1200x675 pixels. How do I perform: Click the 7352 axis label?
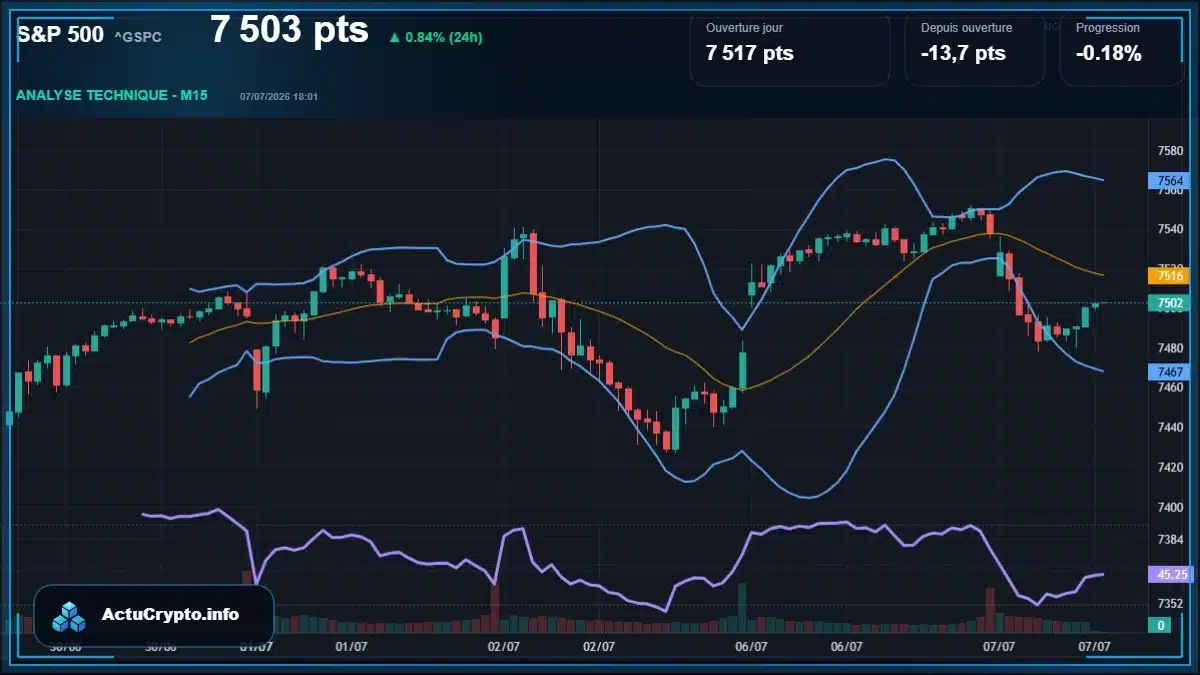click(x=1170, y=603)
